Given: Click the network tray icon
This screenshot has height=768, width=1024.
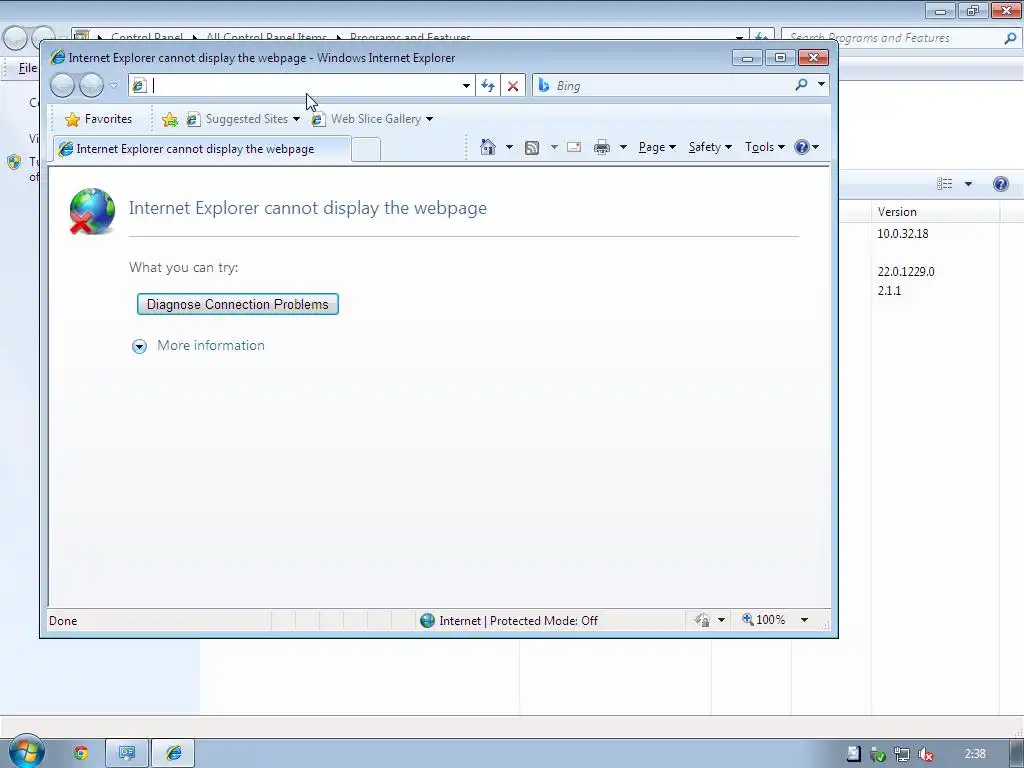Looking at the screenshot, I should 902,754.
